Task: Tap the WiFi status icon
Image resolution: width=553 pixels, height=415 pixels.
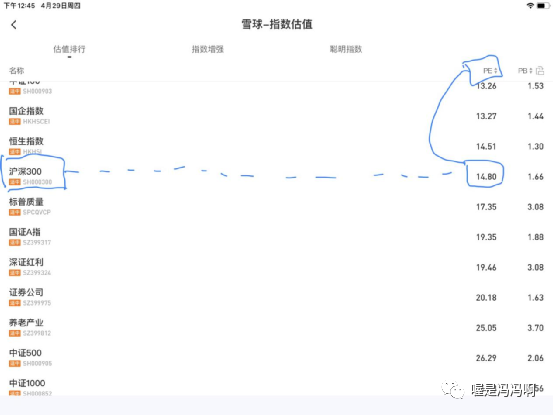Action: pos(530,6)
